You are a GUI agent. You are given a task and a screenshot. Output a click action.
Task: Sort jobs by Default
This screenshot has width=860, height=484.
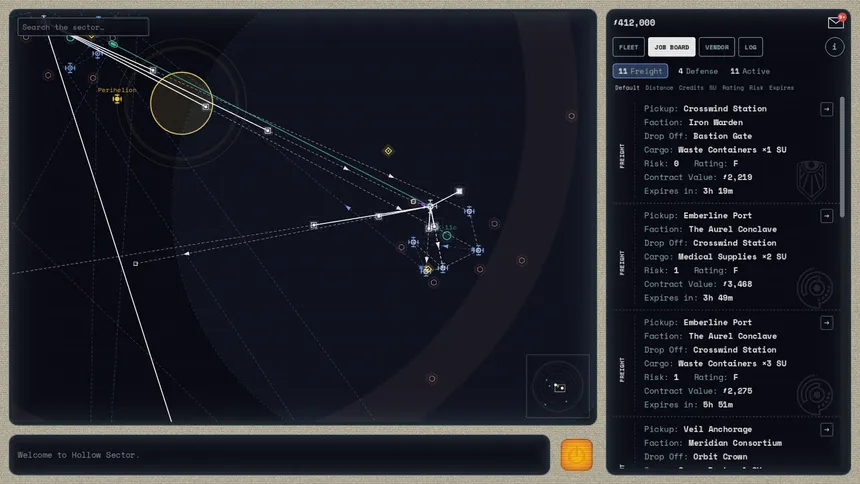tap(627, 88)
